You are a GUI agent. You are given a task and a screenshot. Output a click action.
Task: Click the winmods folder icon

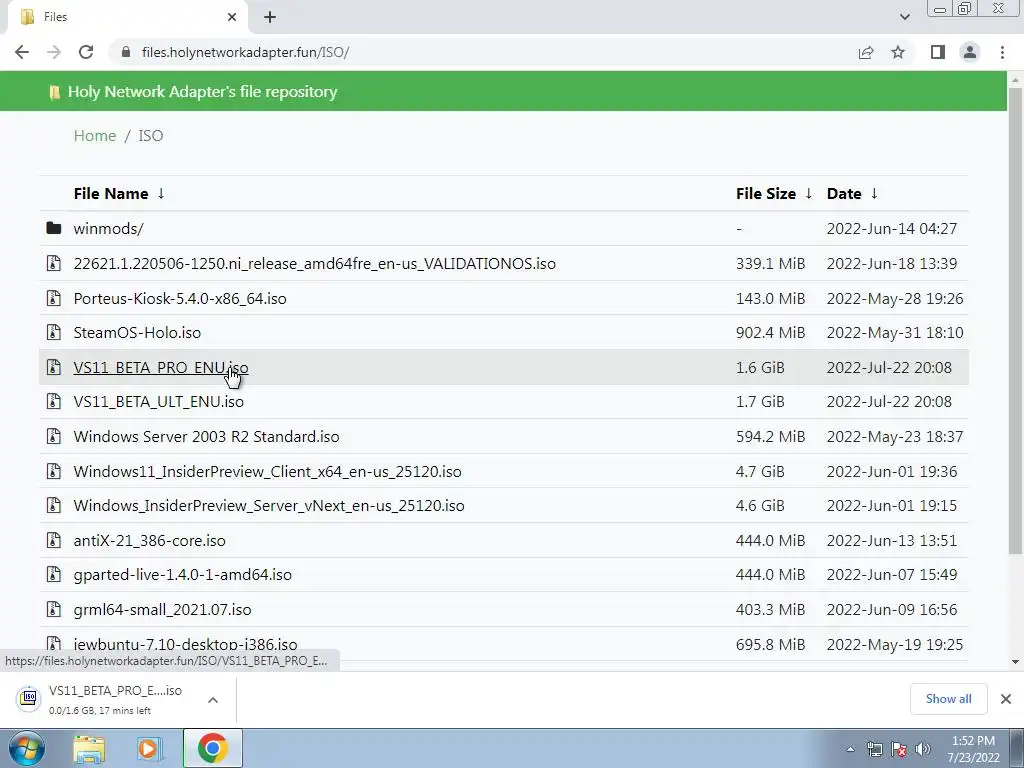click(54, 228)
